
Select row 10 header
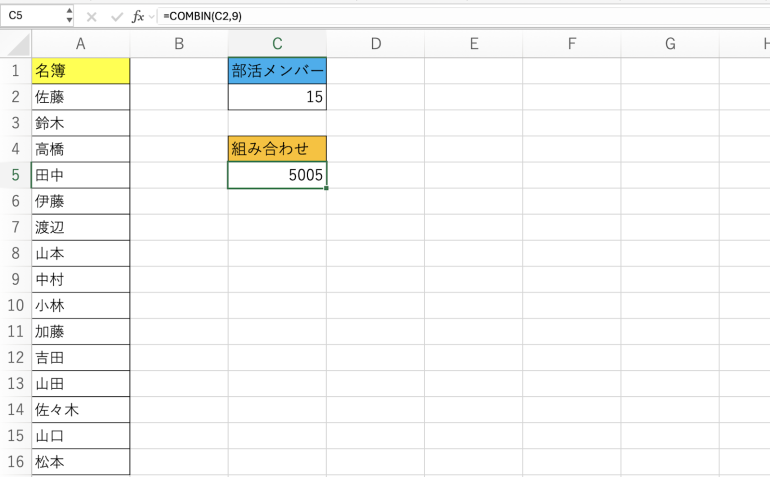click(x=16, y=305)
